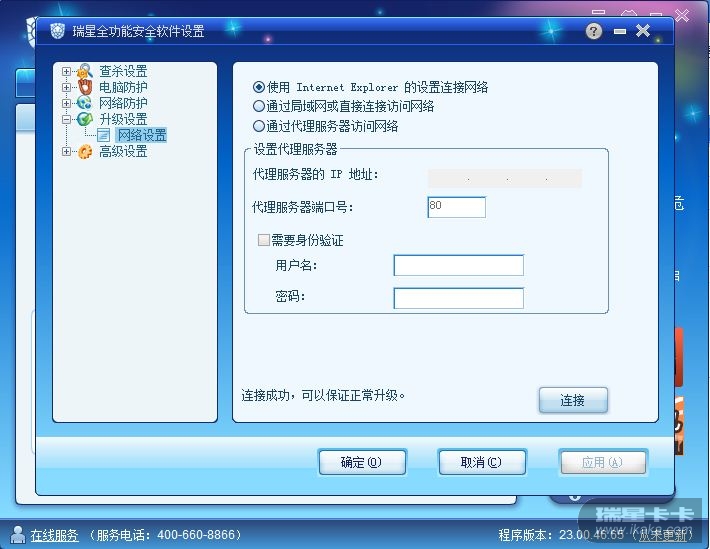Click the 升级设置 green check icon
This screenshot has height=549, width=710.
click(x=85, y=119)
